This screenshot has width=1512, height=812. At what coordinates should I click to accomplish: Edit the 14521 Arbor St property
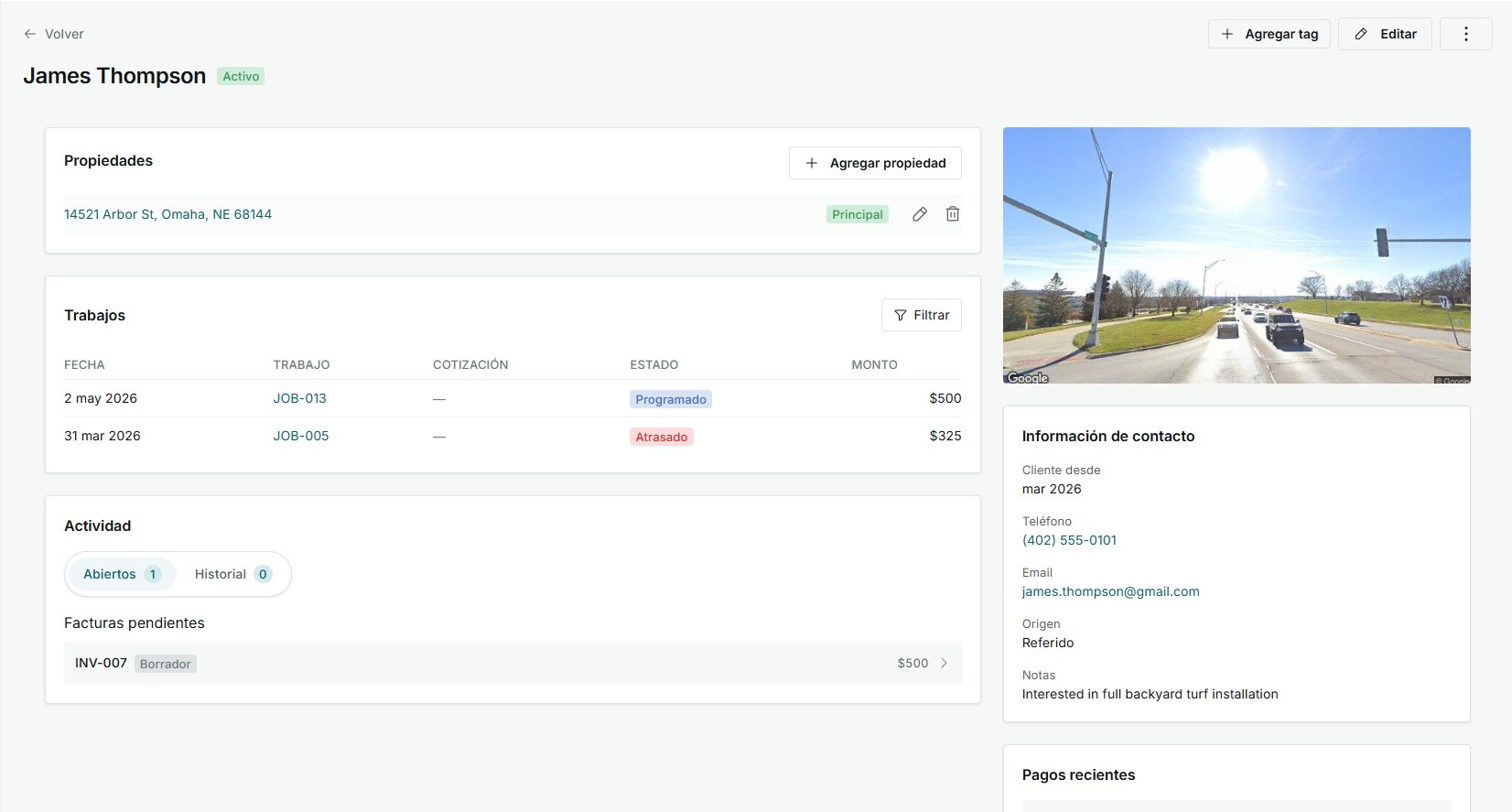coord(920,214)
